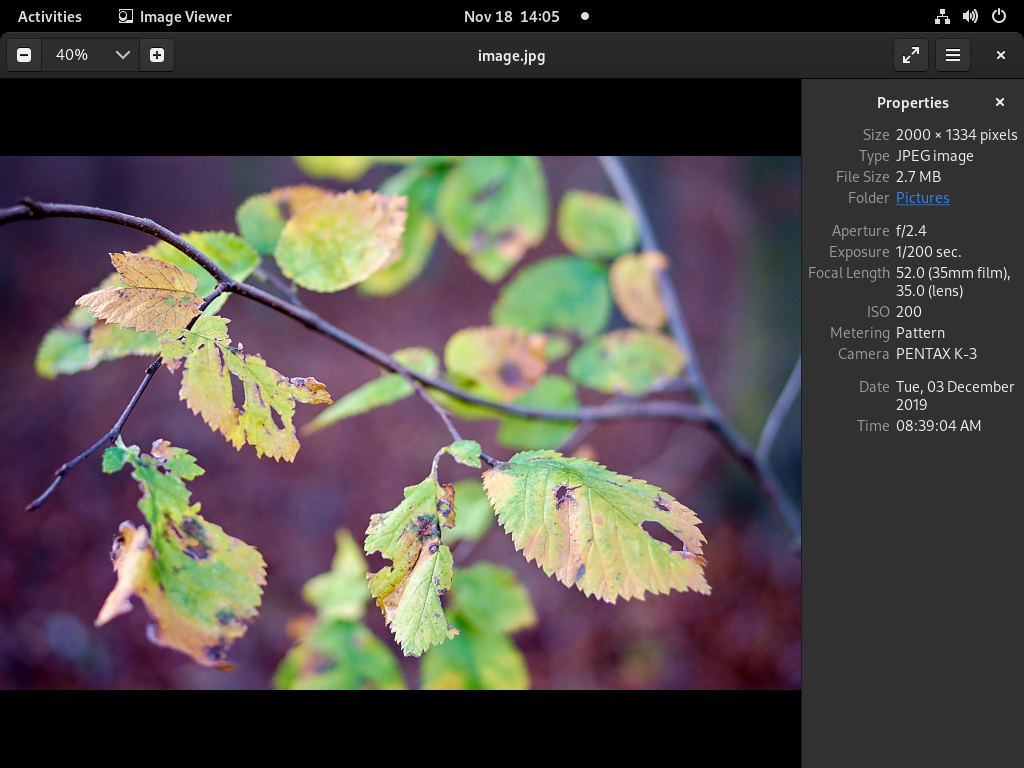Enter fullscreen mode using arrows icon
Viewport: 1024px width, 768px height.
click(x=910, y=56)
